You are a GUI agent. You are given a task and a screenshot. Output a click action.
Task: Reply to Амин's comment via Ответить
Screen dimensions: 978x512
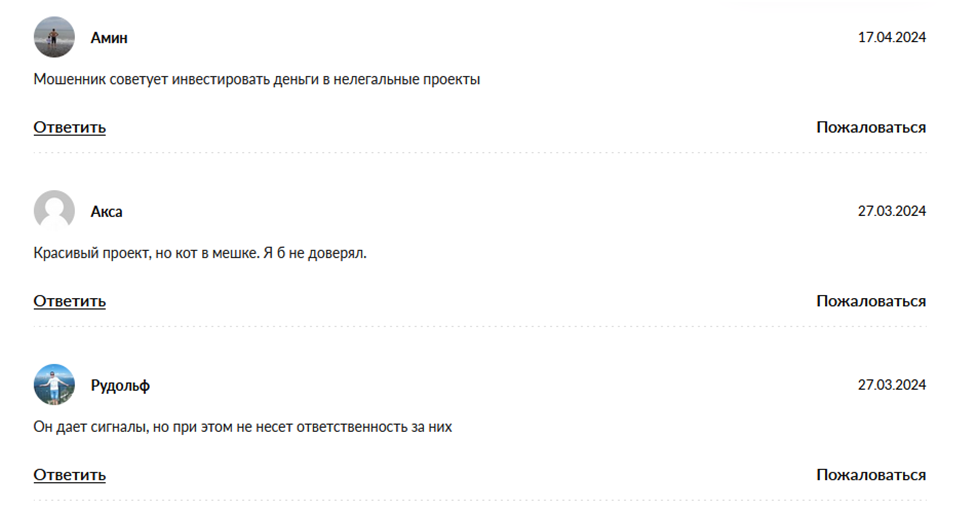70,127
